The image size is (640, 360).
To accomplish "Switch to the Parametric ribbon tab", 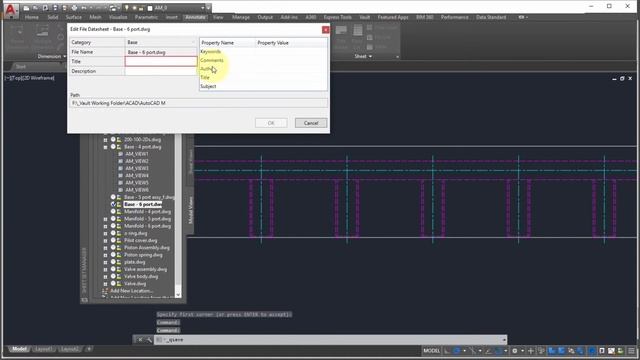I will tap(146, 17).
